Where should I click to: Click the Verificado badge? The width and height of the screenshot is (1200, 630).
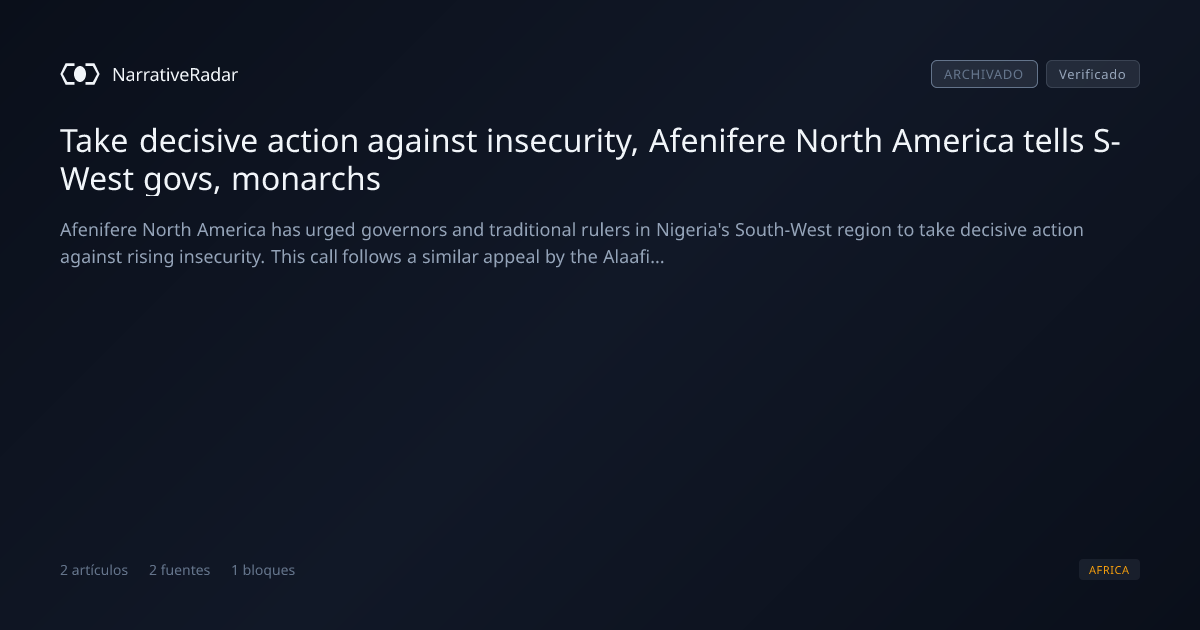click(1092, 74)
